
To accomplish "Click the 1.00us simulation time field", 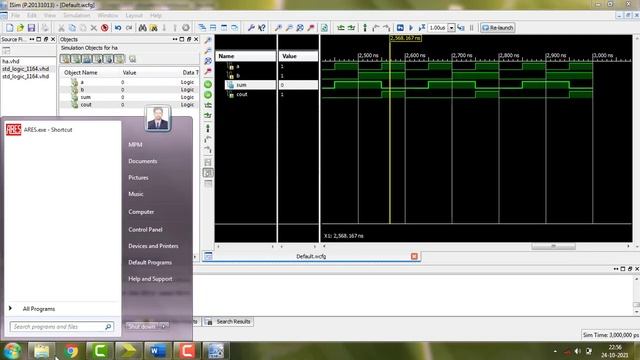I will 438,28.
